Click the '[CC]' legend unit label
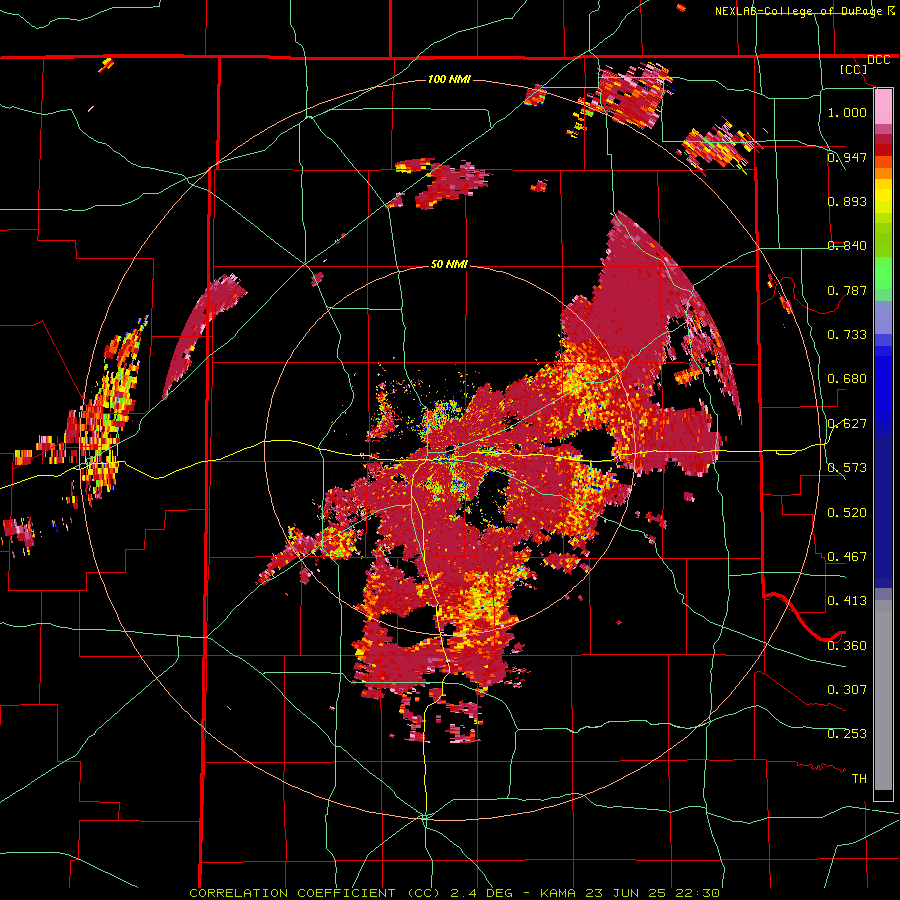 pyautogui.click(x=853, y=69)
